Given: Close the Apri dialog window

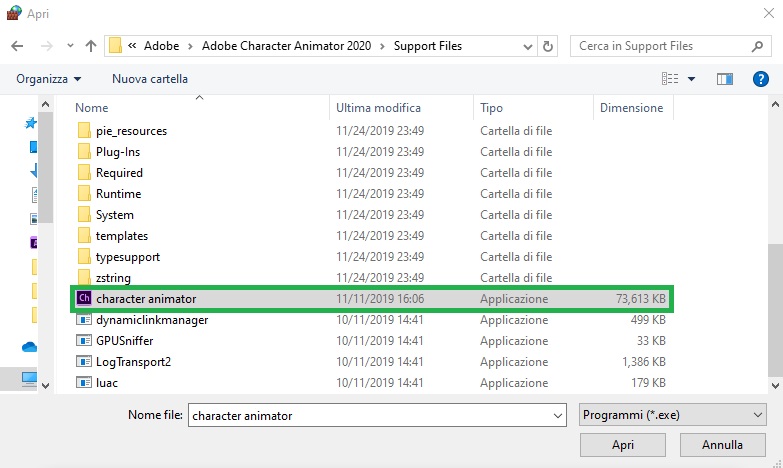Looking at the screenshot, I should [x=769, y=13].
